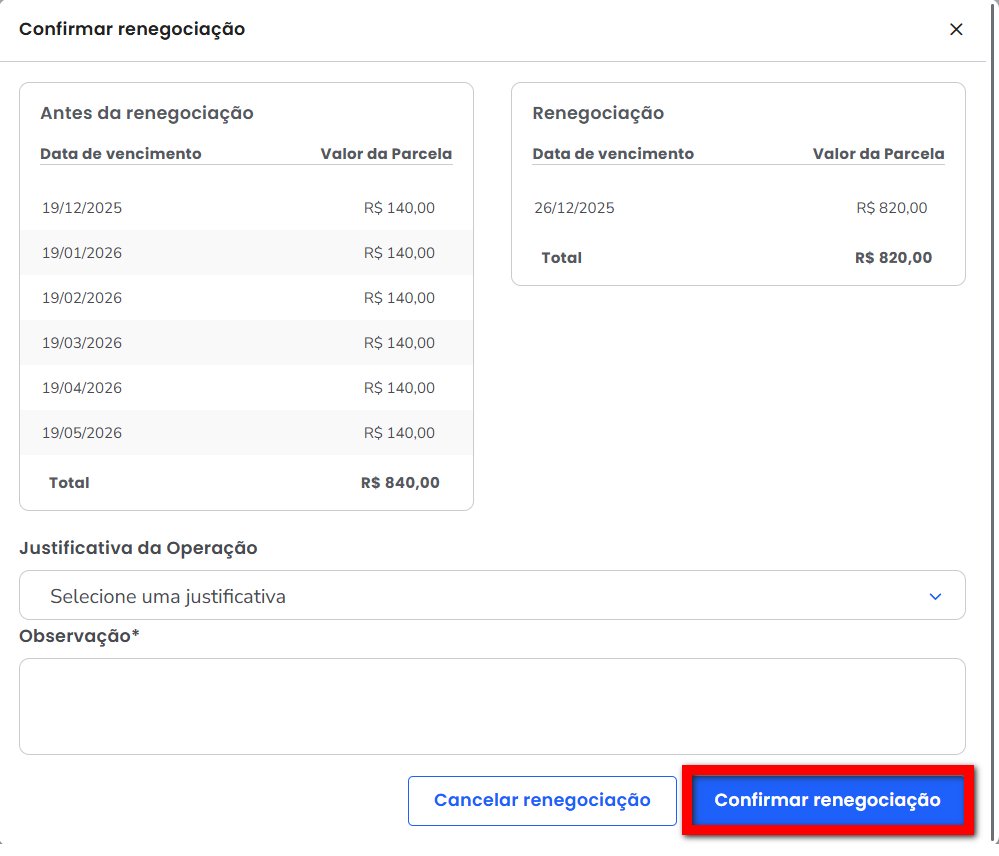
Task: Click the 'Observação*' field label
Action: tap(79, 635)
